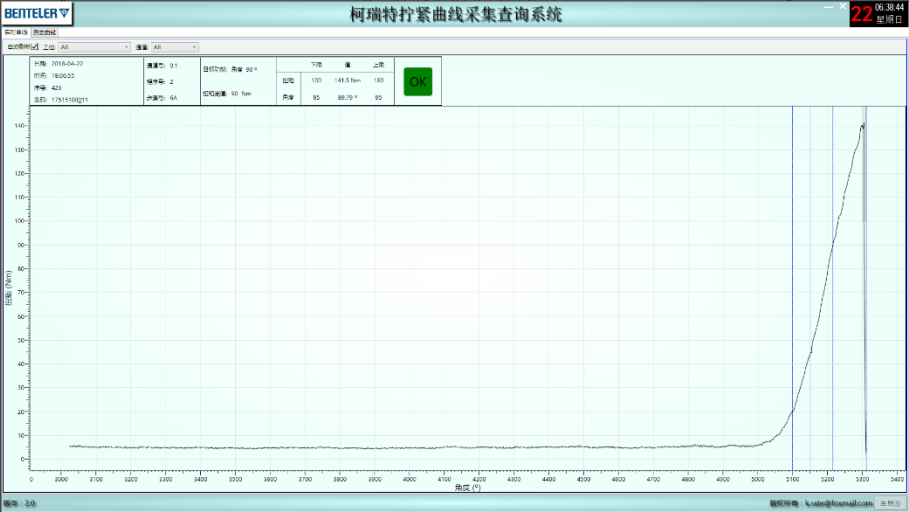Click the step number value 6A

click(173, 98)
